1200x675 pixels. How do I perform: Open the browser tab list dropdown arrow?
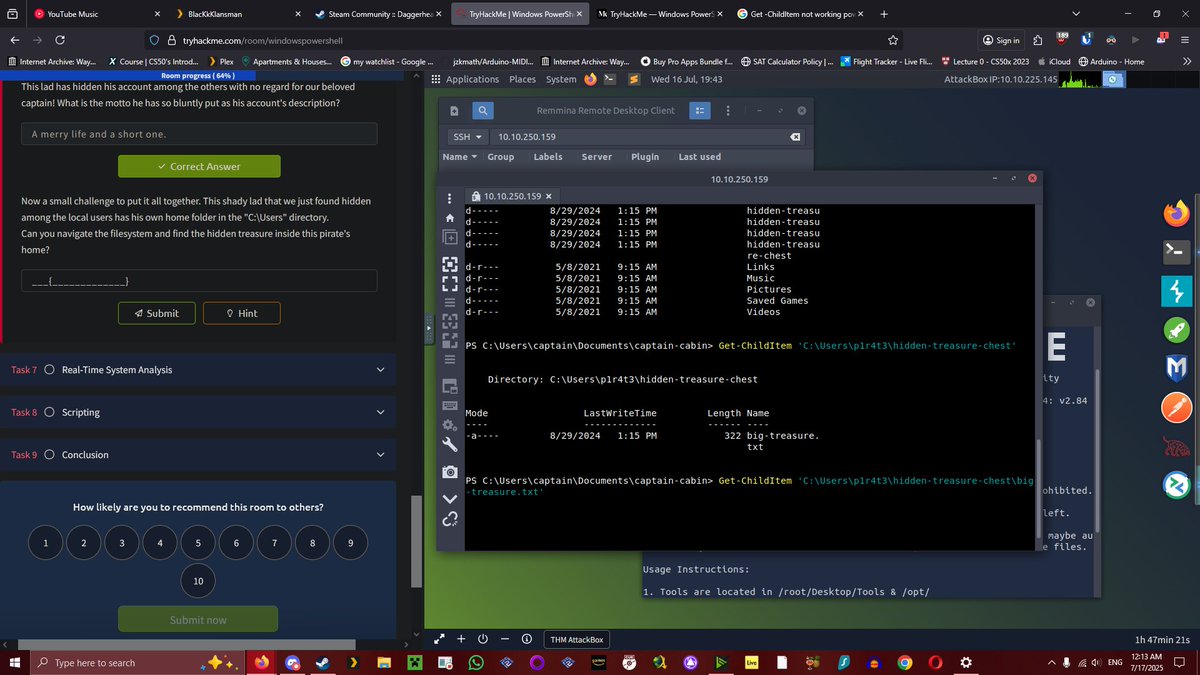[x=1075, y=14]
